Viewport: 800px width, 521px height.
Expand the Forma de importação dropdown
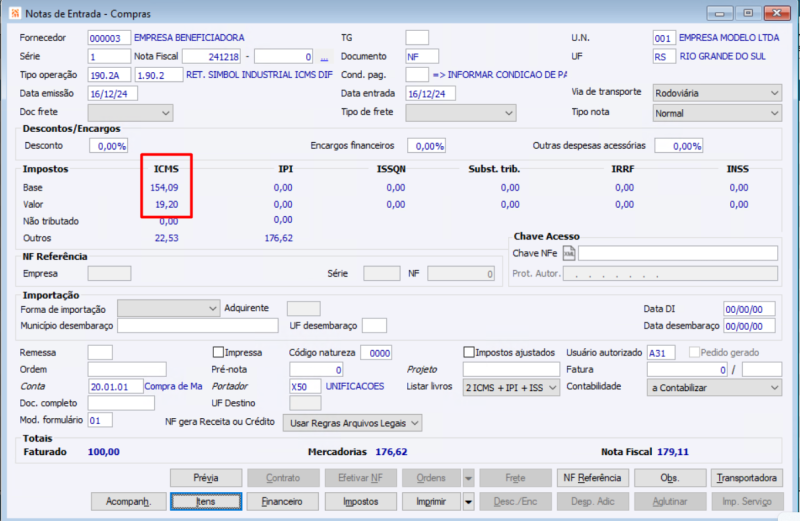point(168,308)
